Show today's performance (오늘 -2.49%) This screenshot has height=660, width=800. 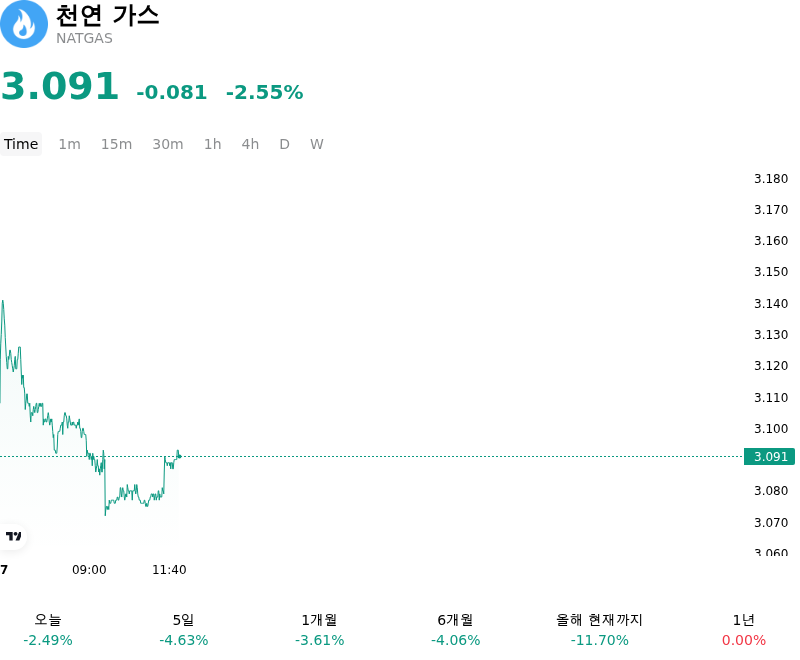(48, 629)
